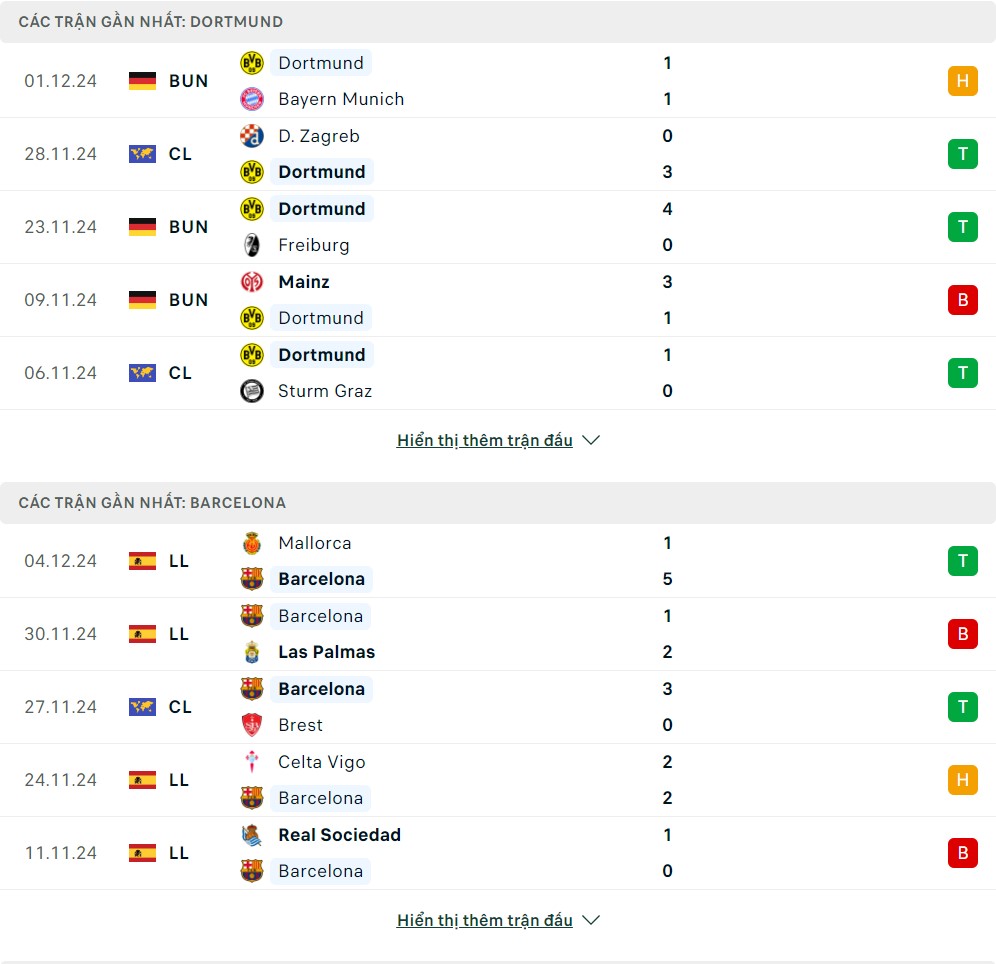Image resolution: width=996 pixels, height=964 pixels.
Task: Click the Freiburg club crest
Action: pyautogui.click(x=252, y=245)
